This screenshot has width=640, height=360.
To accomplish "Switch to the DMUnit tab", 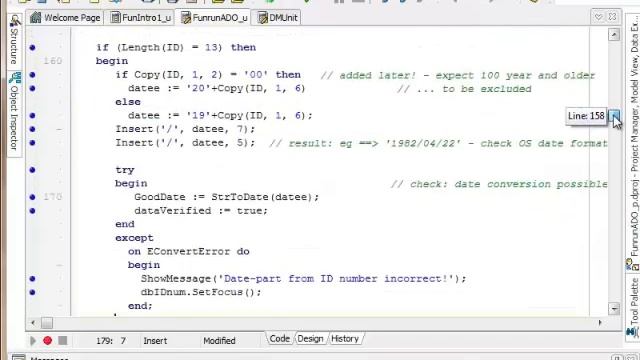I will click(x=279, y=18).
